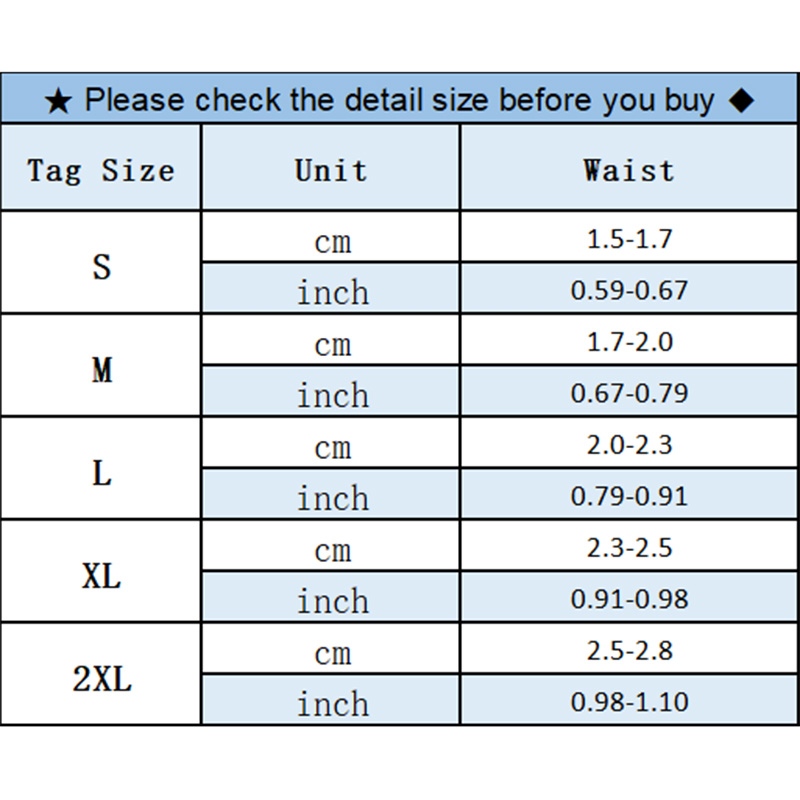Click the 'Please check the detail size' banner text
This screenshot has height=800, width=800.
point(399,100)
